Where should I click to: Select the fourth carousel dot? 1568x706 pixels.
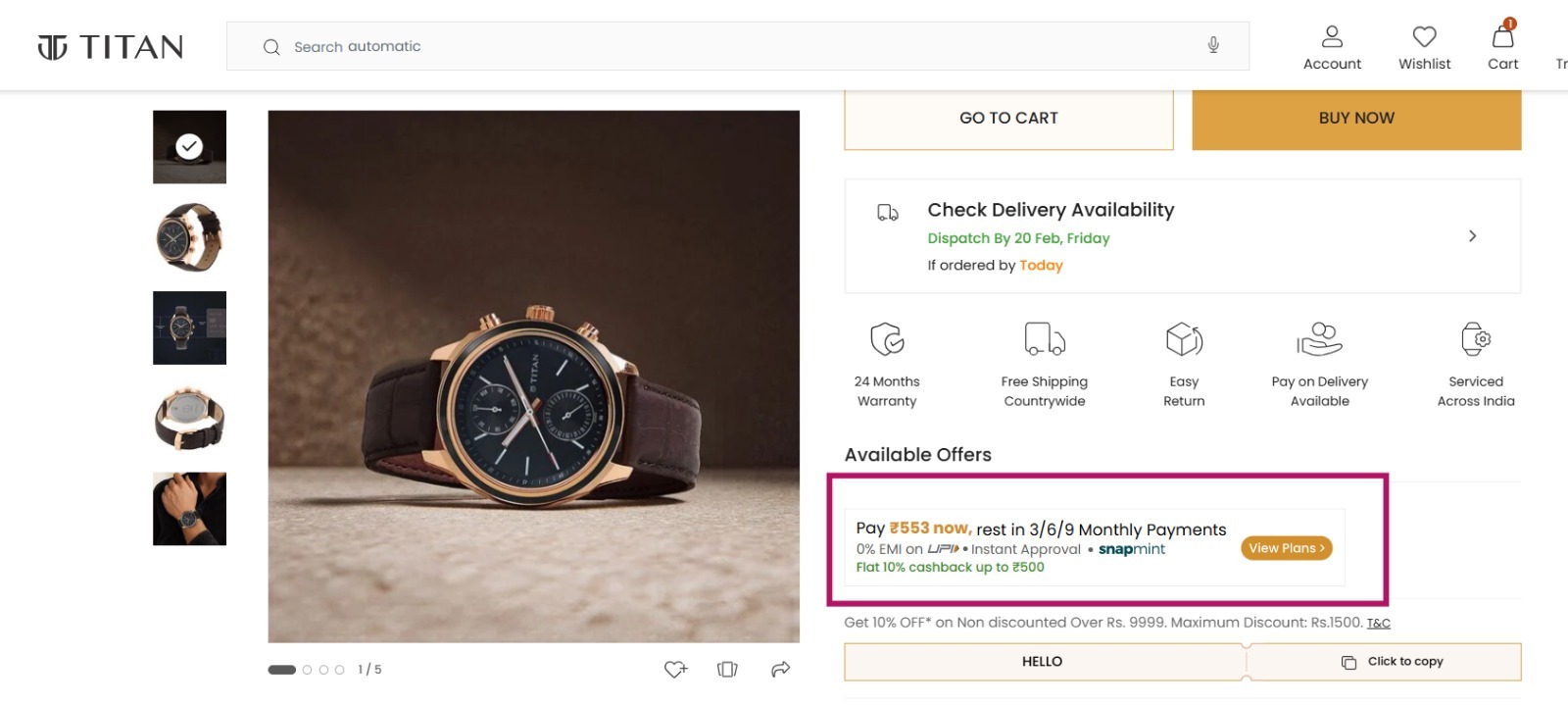click(339, 670)
